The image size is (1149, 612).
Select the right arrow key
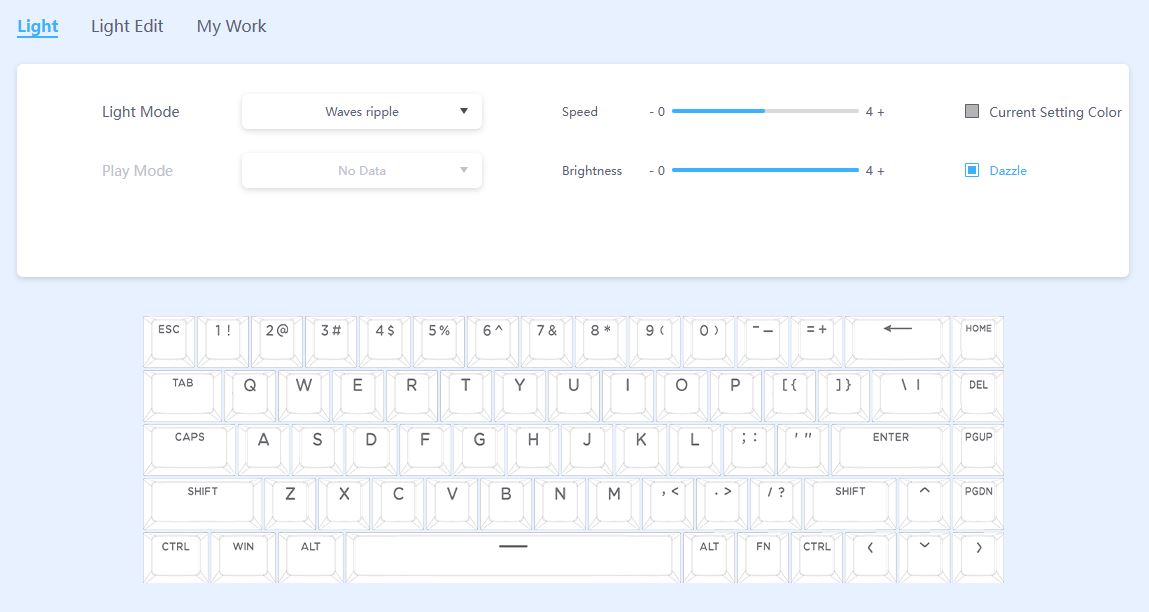978,555
